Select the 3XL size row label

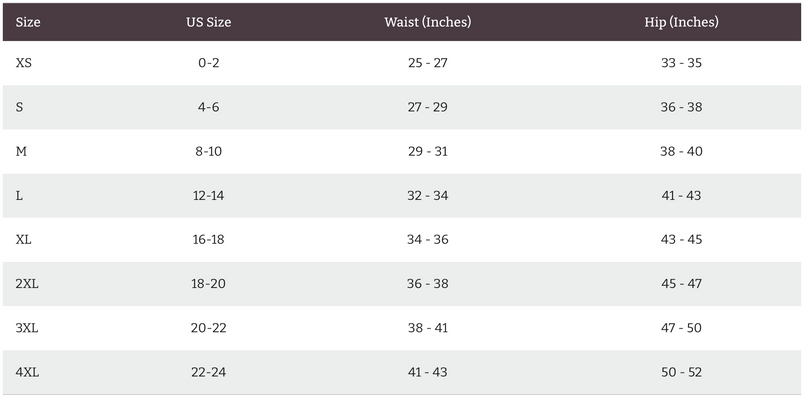coord(27,328)
